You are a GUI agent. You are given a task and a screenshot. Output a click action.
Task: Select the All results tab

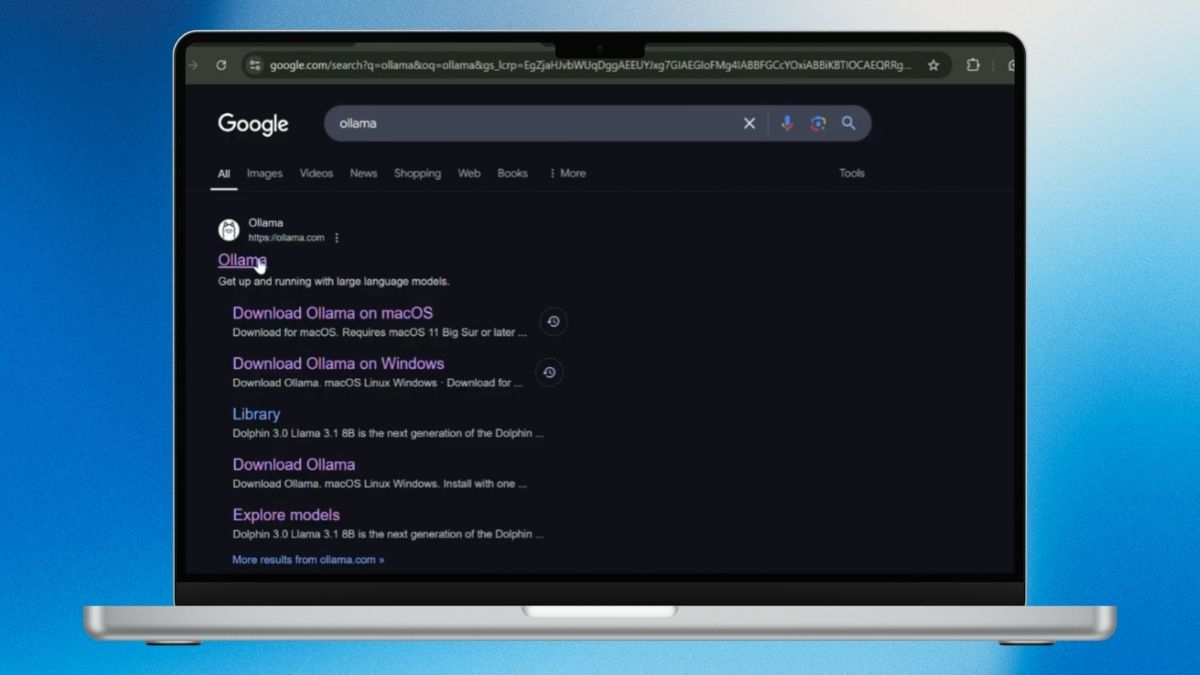click(x=224, y=173)
